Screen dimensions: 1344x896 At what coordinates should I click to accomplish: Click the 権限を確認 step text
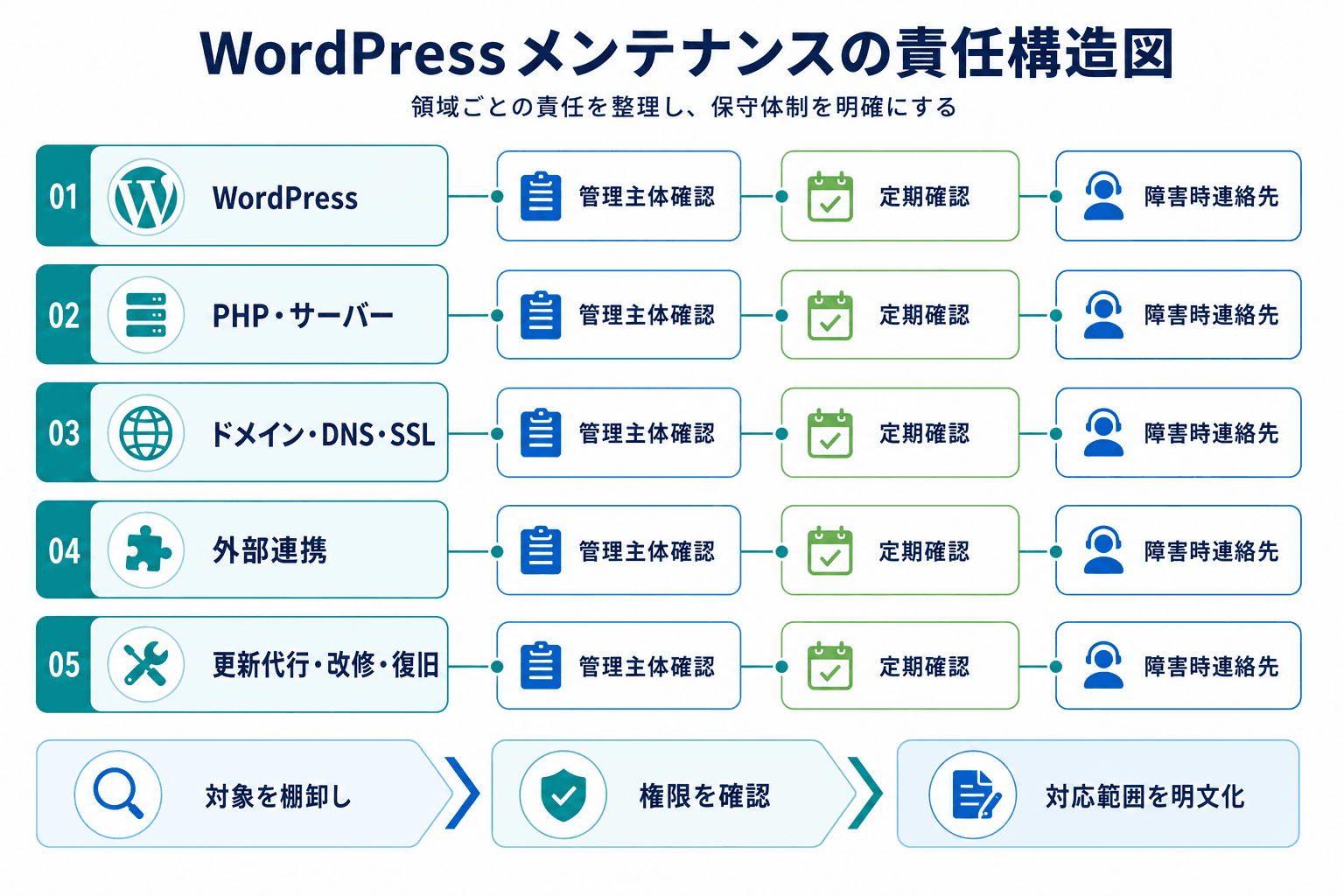coord(705,796)
